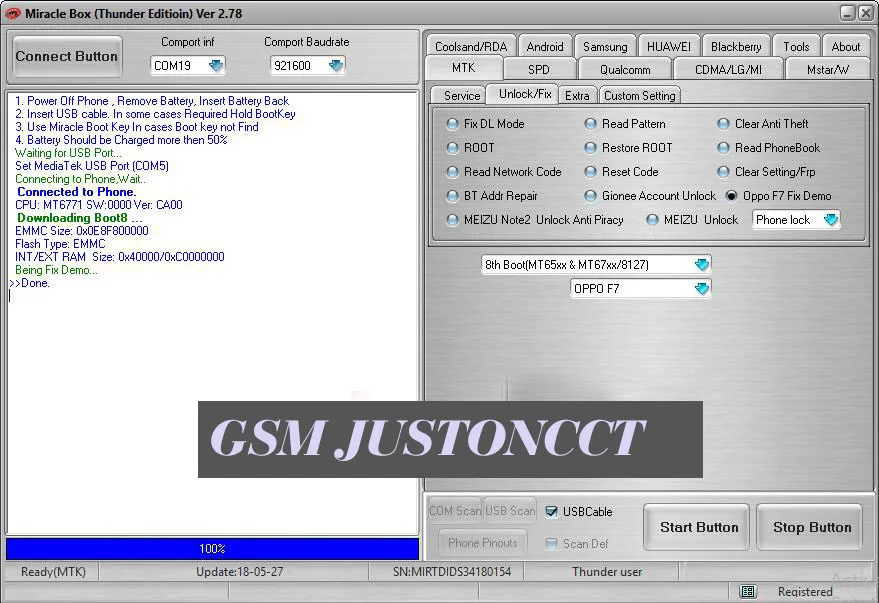Open the HUAWEI tab
This screenshot has height=603, width=879.
point(669,47)
